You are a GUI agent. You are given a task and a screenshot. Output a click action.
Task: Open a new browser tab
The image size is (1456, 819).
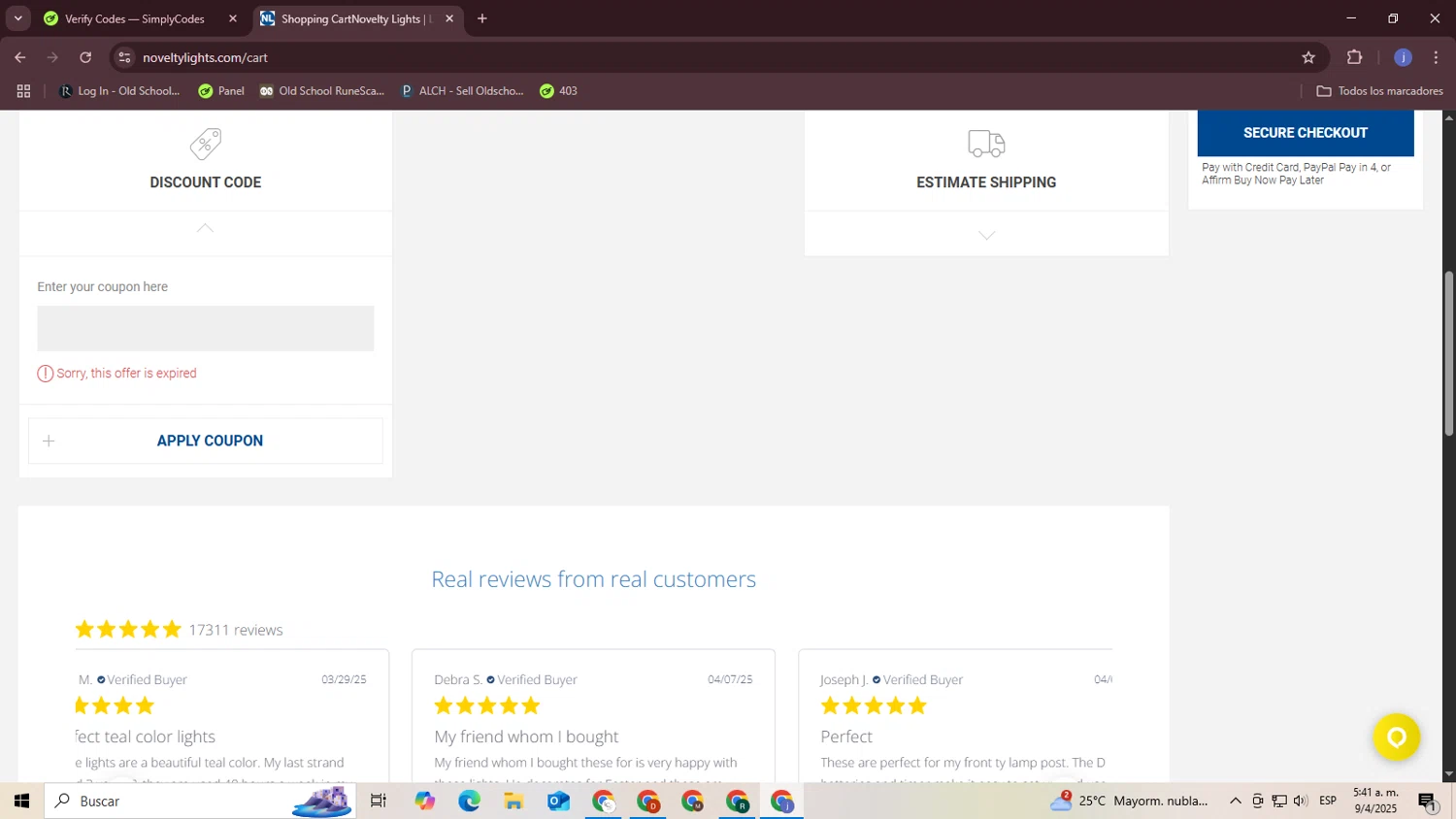[x=482, y=18]
